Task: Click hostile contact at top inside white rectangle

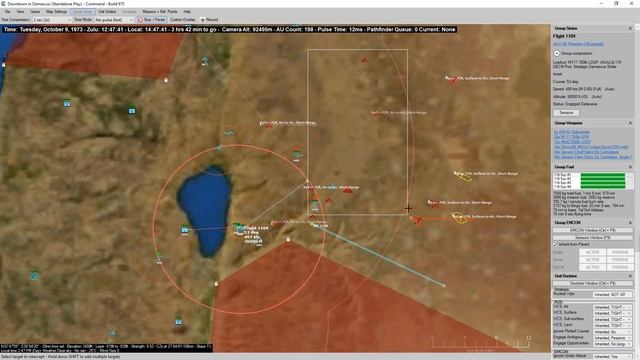Action: [364, 60]
